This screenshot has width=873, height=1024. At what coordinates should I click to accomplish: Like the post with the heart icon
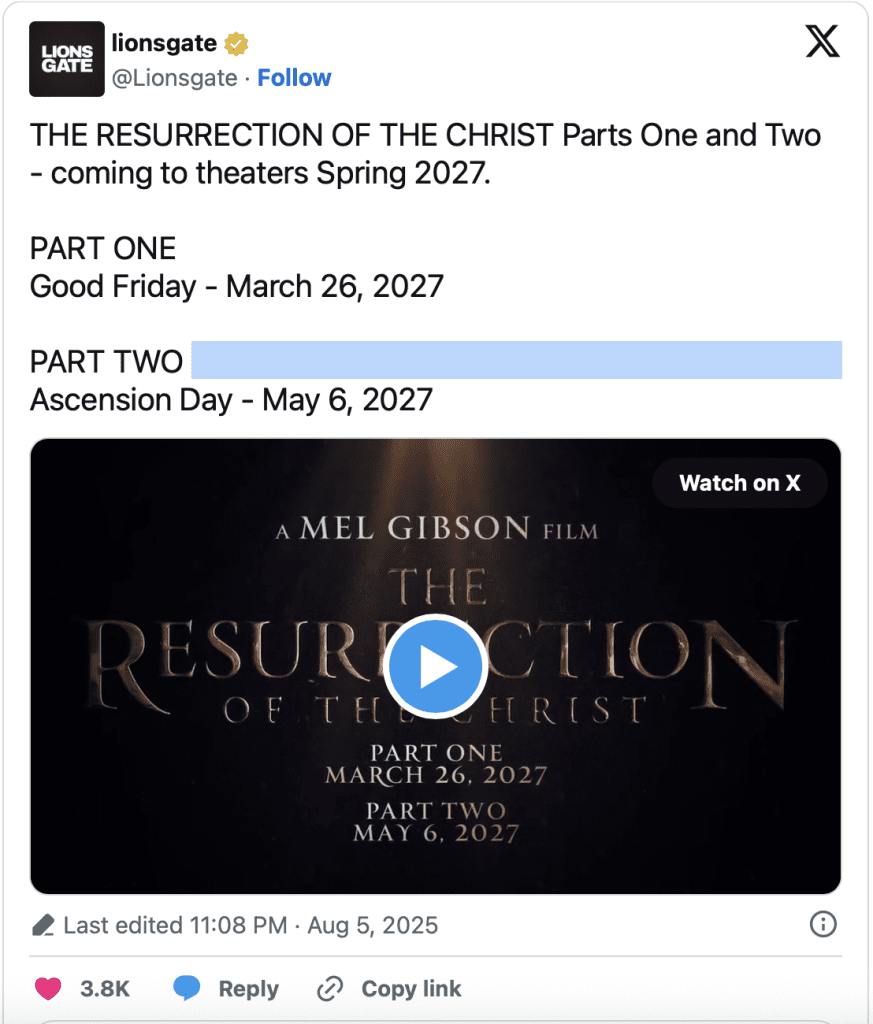click(x=48, y=989)
